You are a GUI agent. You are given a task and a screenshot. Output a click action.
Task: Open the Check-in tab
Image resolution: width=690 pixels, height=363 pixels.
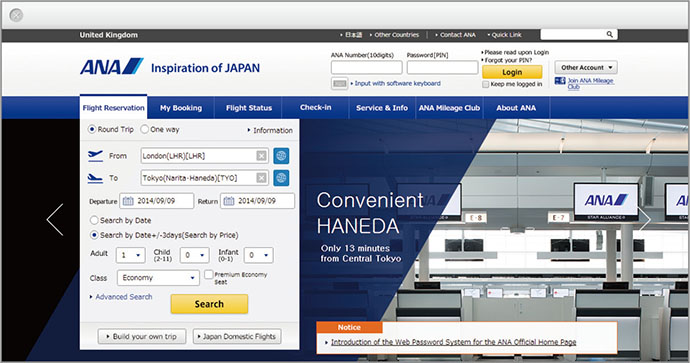click(316, 107)
